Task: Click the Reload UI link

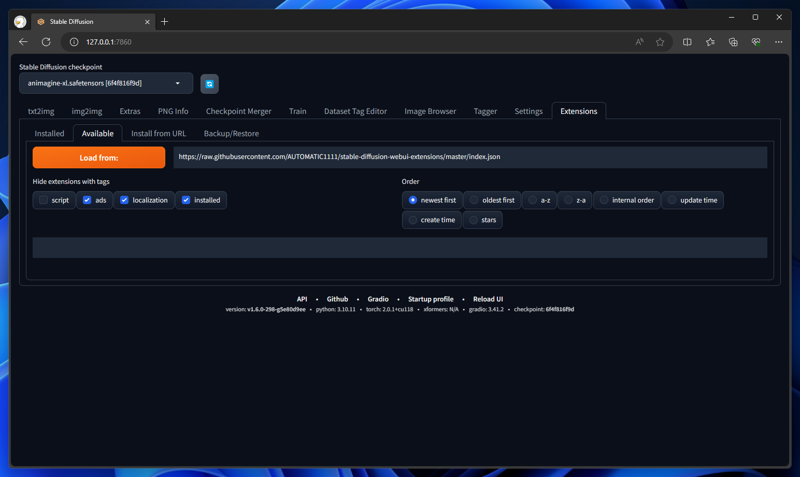Action: (488, 299)
